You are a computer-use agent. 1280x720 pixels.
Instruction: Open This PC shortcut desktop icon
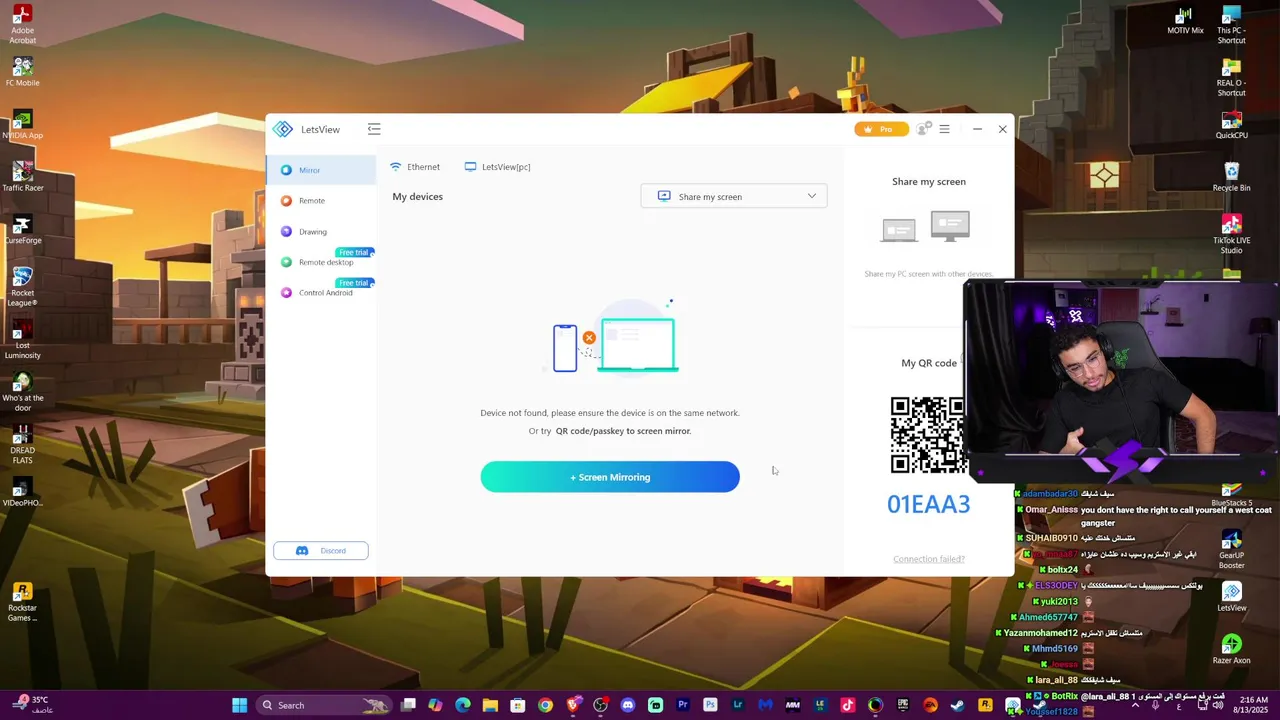[1231, 24]
